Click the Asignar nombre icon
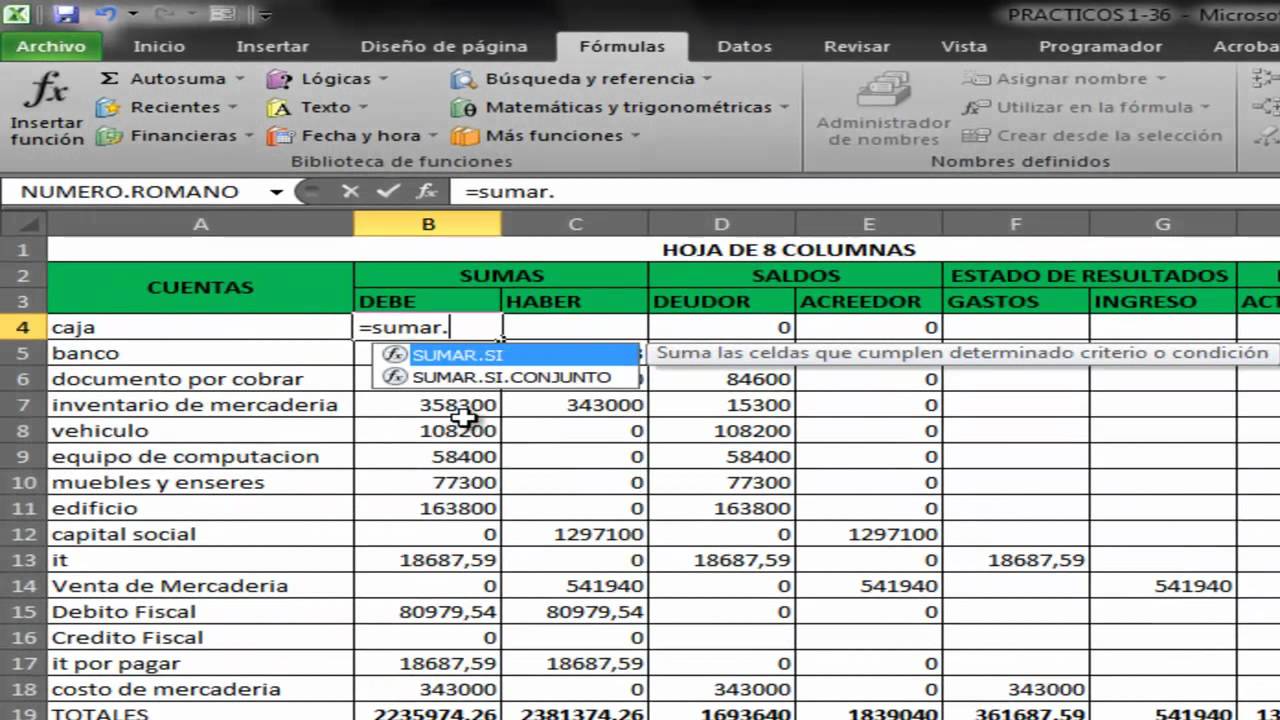This screenshot has height=720, width=1280. [977, 79]
